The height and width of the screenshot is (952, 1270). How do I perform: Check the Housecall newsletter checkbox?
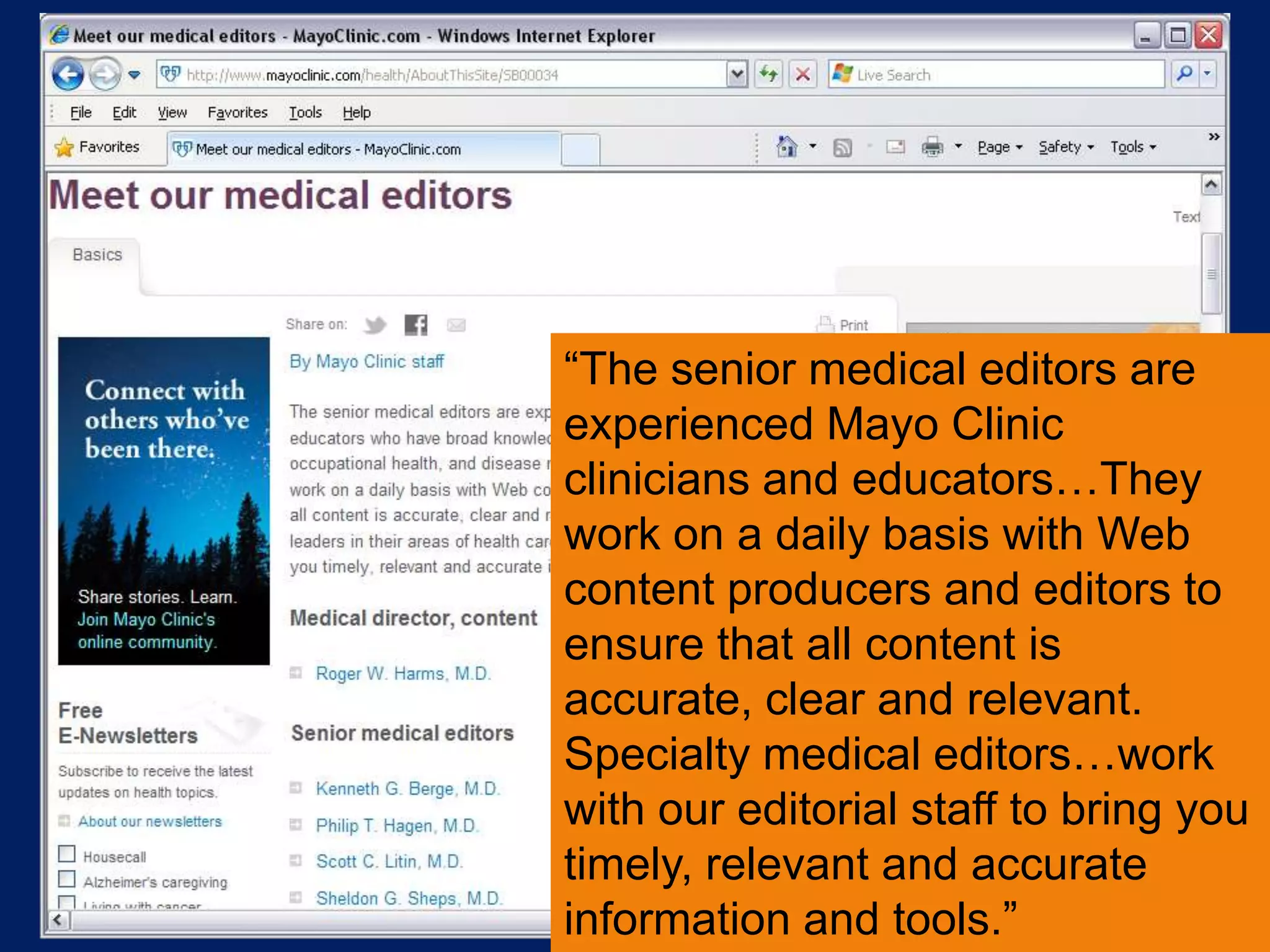pyautogui.click(x=66, y=853)
